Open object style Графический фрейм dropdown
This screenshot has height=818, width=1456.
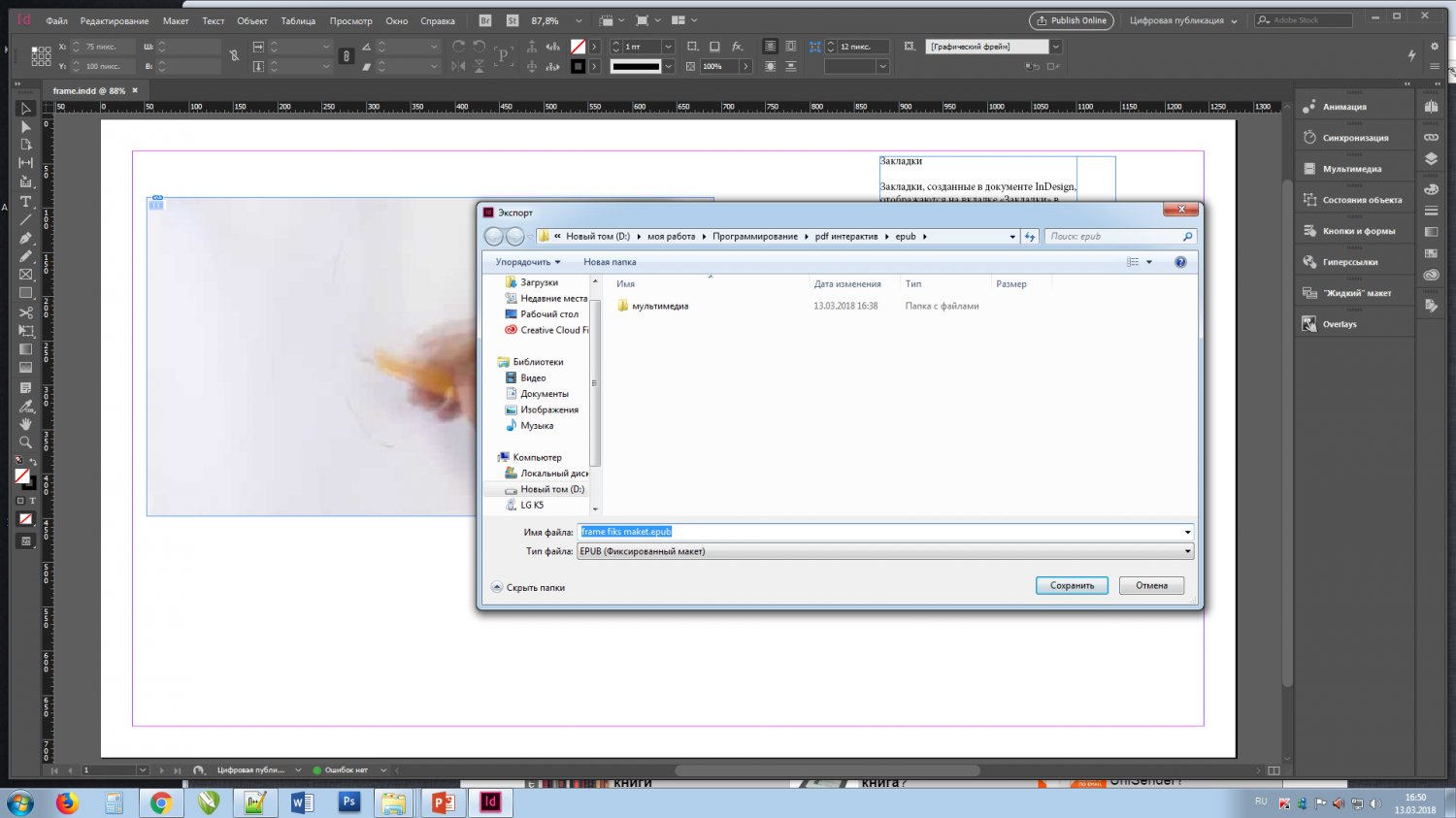point(1056,47)
